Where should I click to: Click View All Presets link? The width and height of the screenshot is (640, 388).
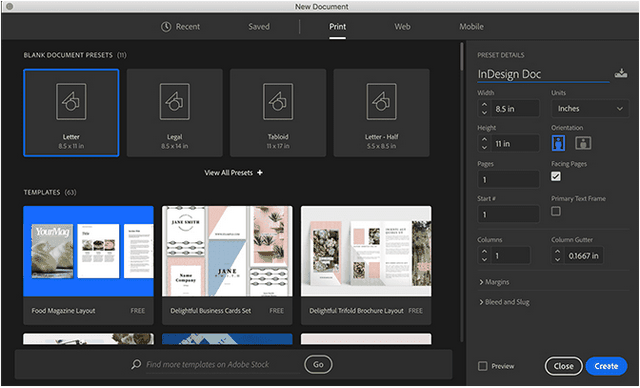click(x=233, y=173)
